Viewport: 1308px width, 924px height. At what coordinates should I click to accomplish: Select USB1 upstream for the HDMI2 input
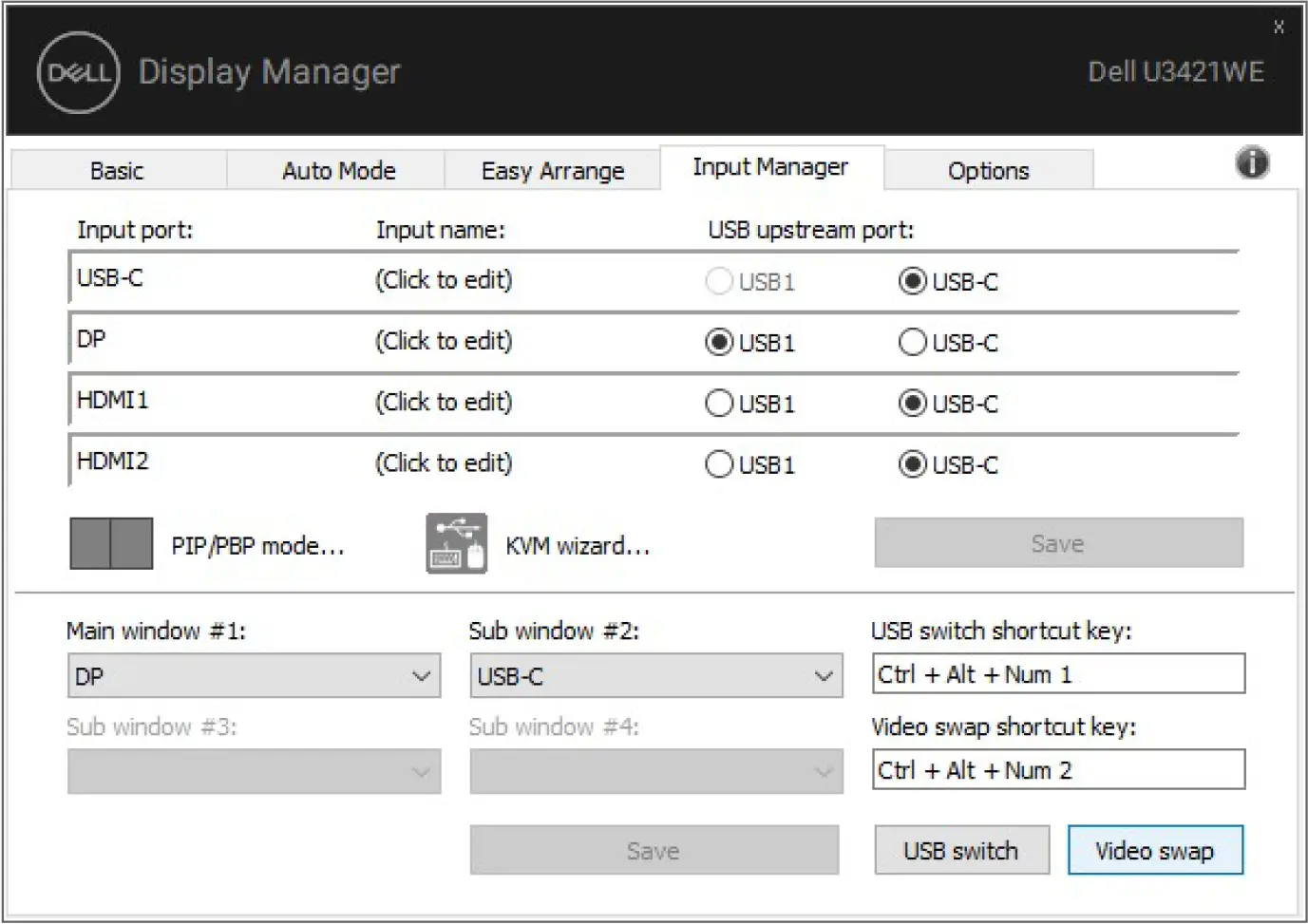tap(719, 464)
